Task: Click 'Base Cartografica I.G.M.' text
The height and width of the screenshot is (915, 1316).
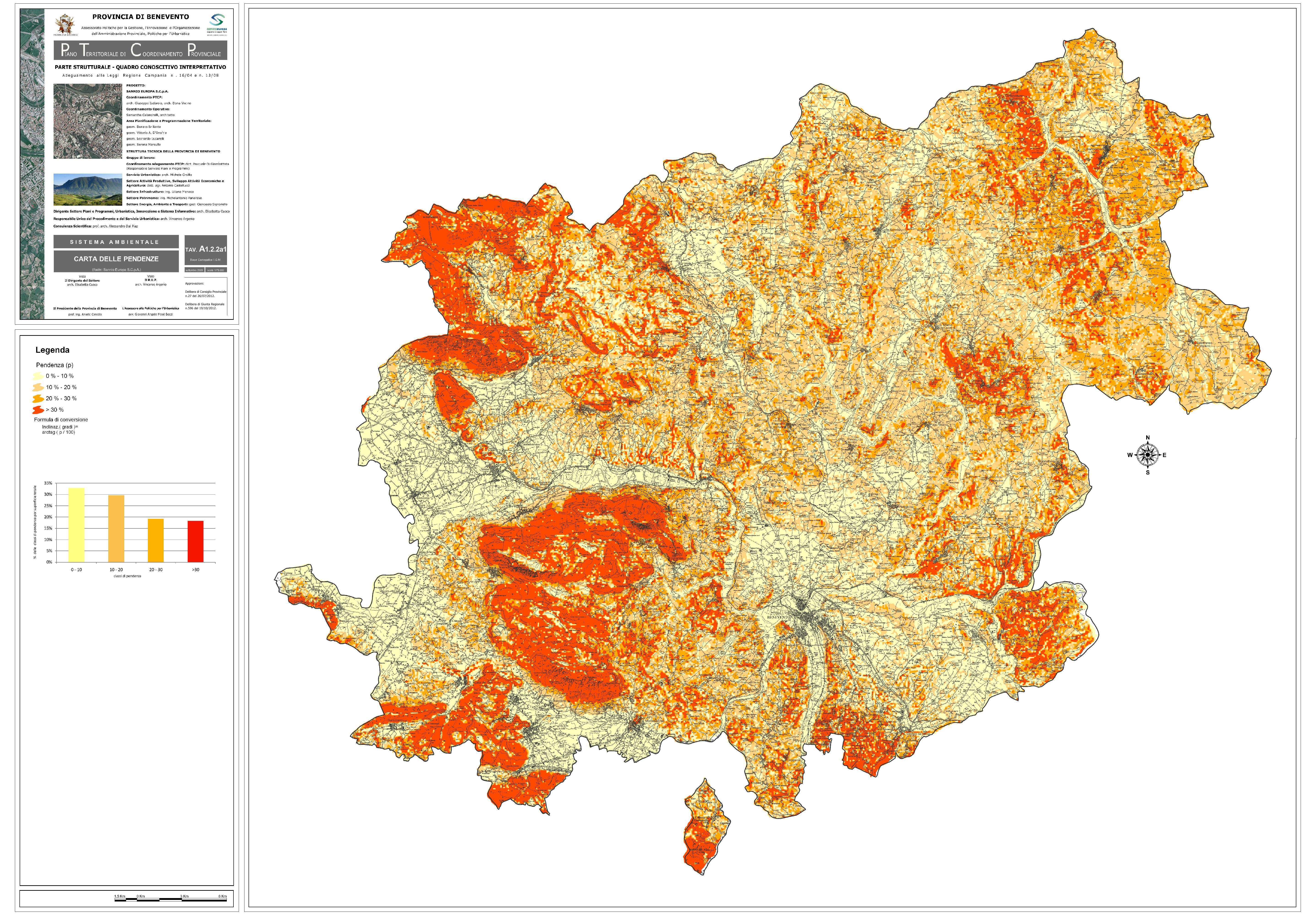Action: (206, 260)
